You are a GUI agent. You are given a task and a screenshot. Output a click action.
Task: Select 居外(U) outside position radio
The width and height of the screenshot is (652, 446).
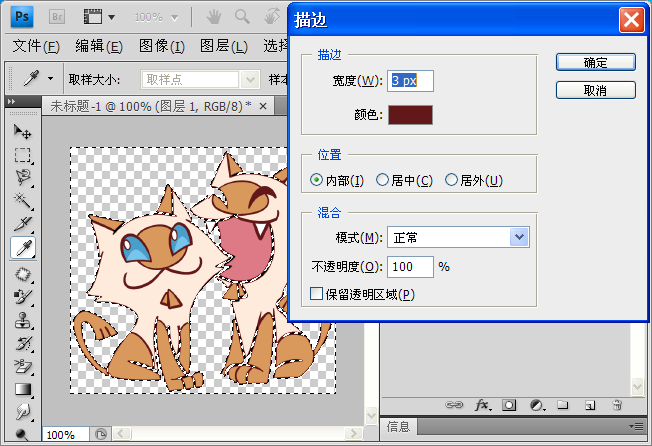451,180
